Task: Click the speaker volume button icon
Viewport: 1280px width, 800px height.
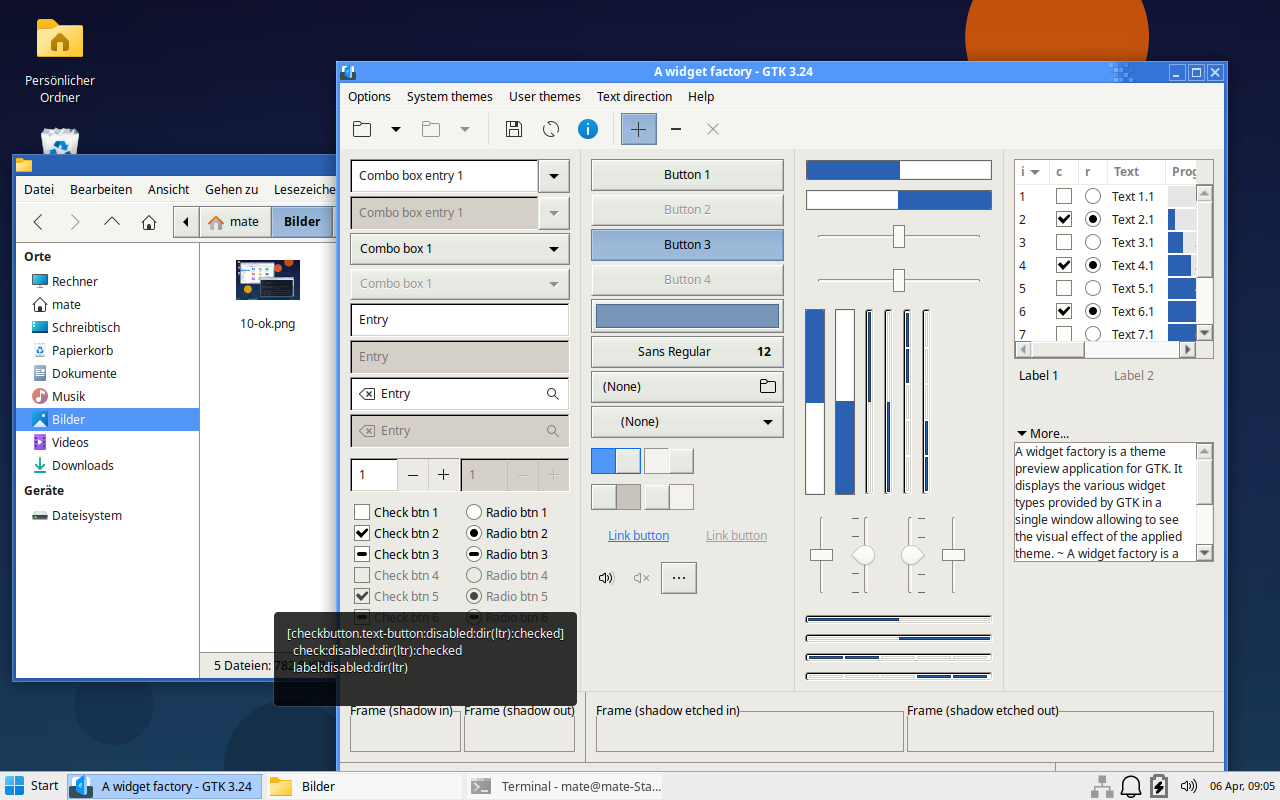Action: pos(605,578)
